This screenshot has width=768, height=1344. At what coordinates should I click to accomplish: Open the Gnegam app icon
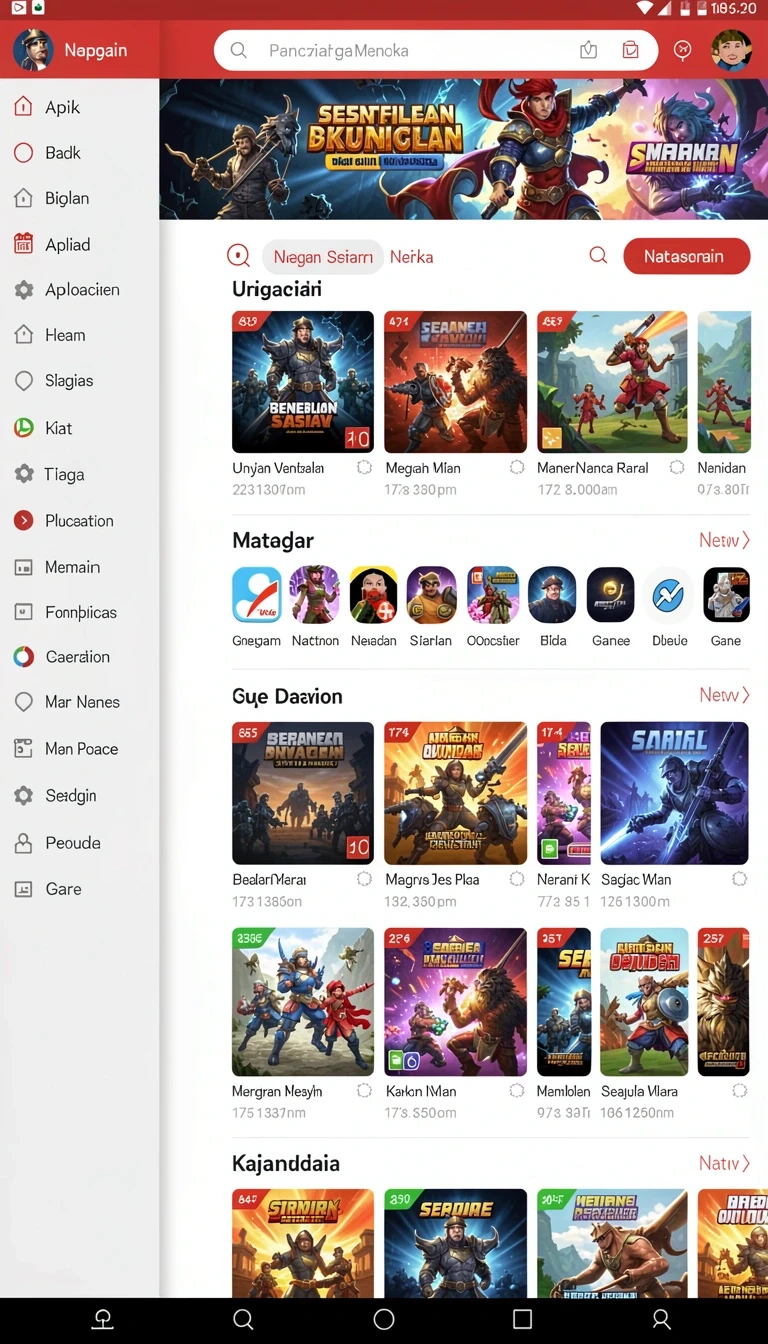pos(257,595)
